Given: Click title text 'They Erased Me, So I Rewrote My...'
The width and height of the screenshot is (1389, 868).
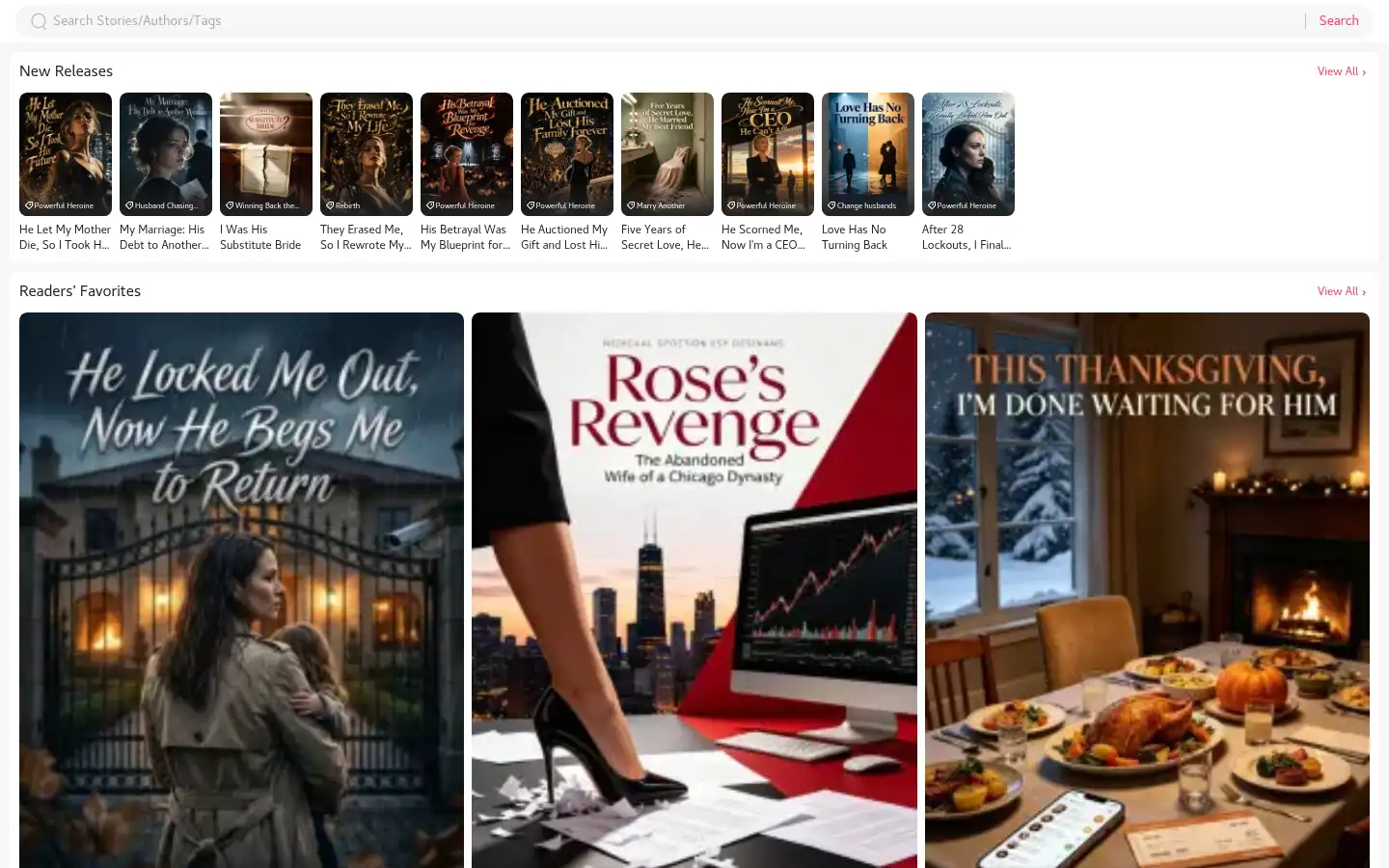Looking at the screenshot, I should tap(366, 237).
